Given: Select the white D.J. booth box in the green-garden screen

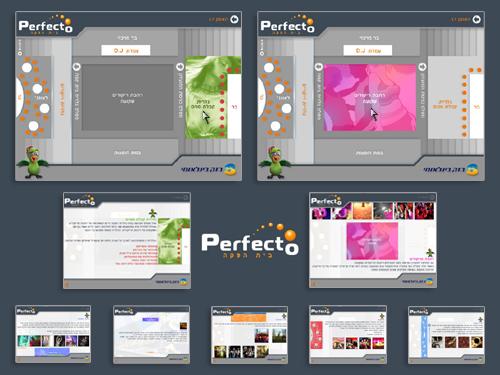Looking at the screenshot, I should coord(126,50).
